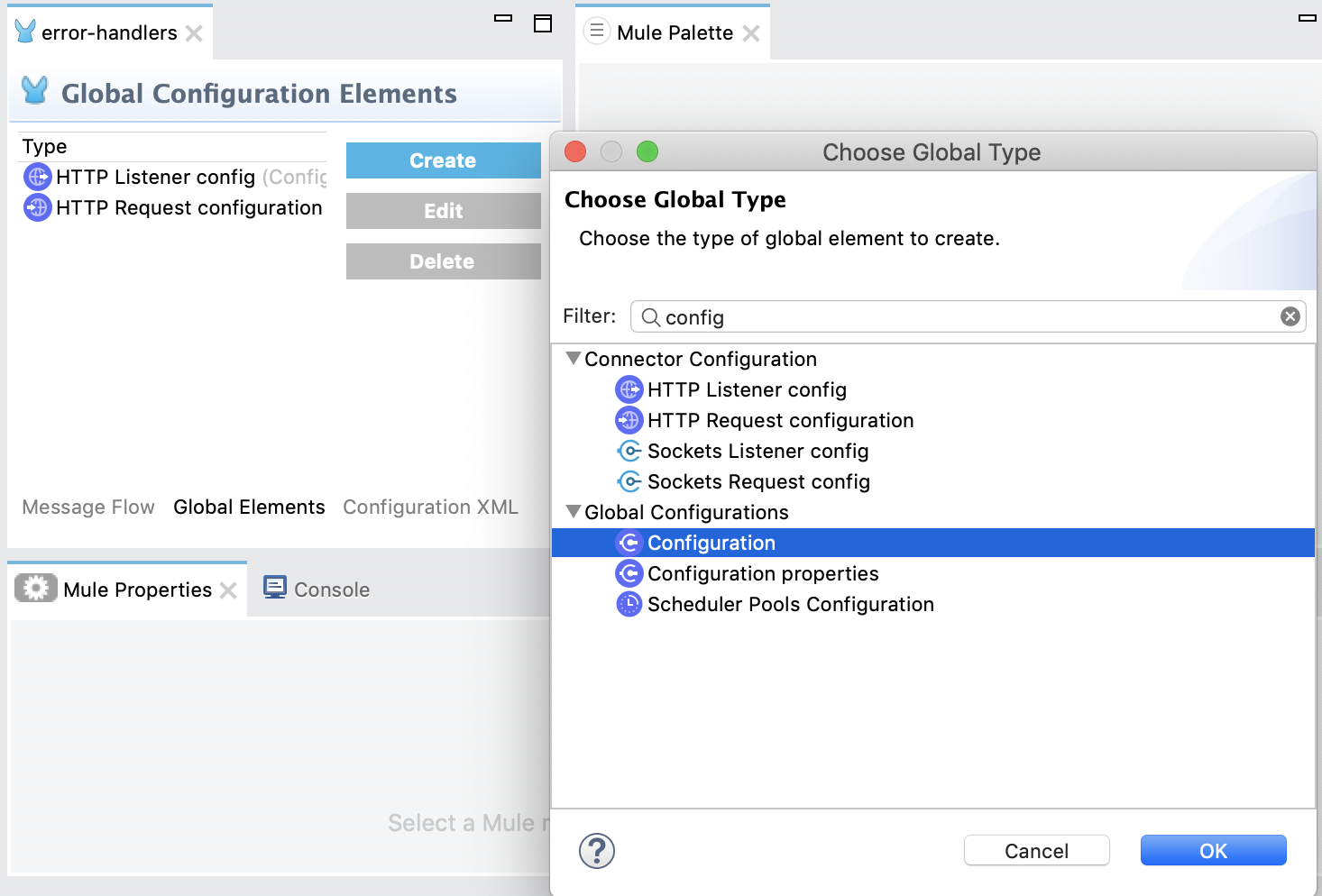Open the help icon in the dialog
This screenshot has width=1322, height=896.
(596, 850)
